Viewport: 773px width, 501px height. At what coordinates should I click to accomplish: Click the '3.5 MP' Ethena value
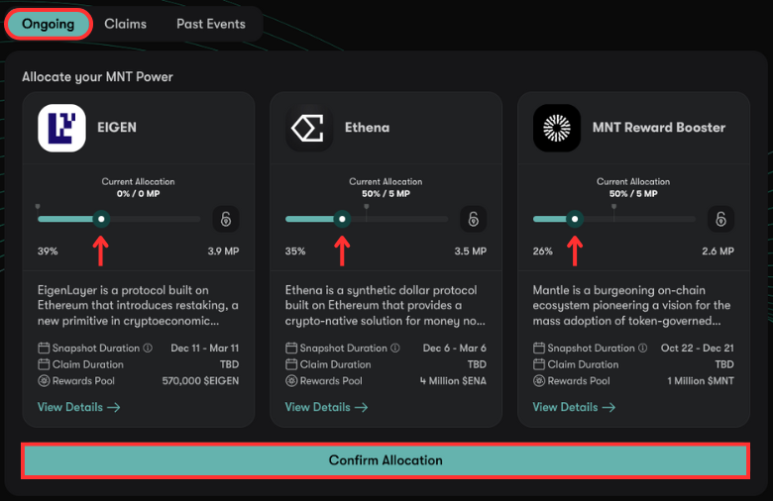pos(471,251)
